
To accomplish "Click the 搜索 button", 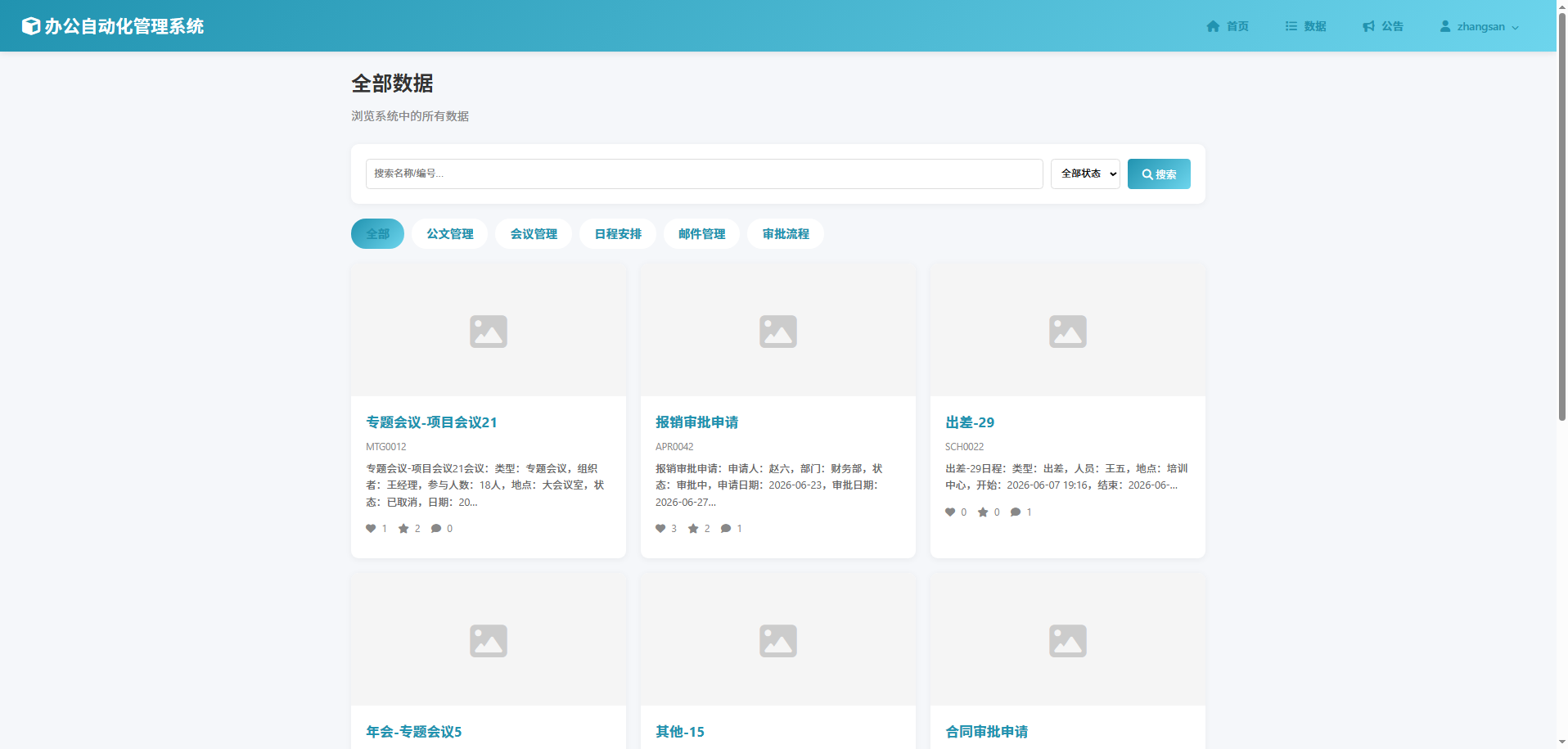I will click(x=1159, y=174).
